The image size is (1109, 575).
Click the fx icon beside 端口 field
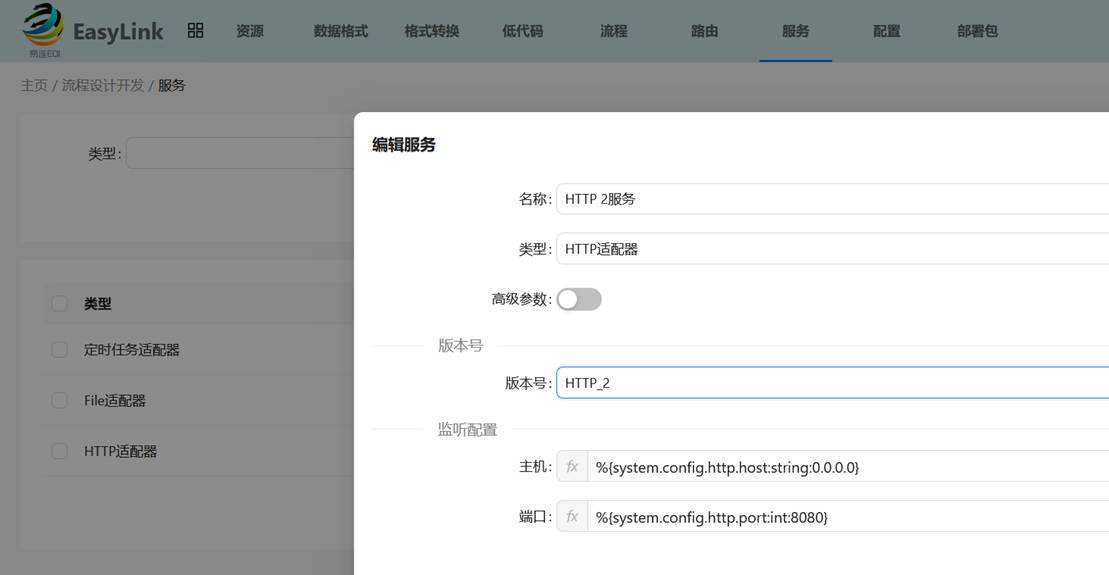tap(572, 517)
